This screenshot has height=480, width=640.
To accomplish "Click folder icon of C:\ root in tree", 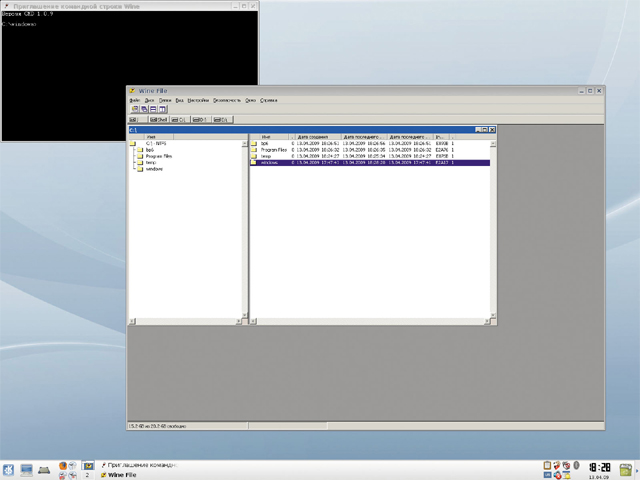I will point(133,144).
